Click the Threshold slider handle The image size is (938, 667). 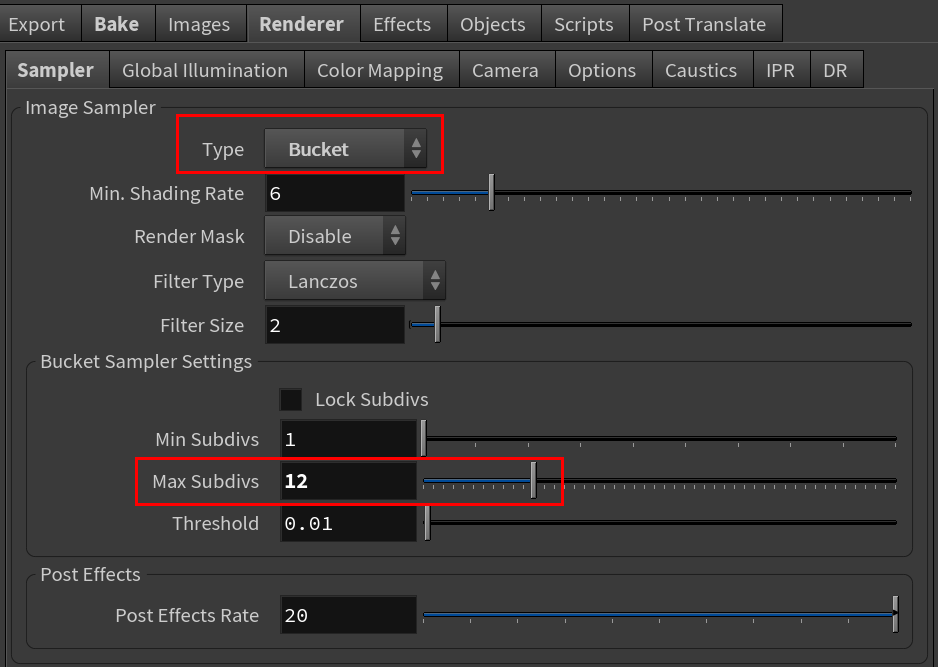pyautogui.click(x=427, y=522)
